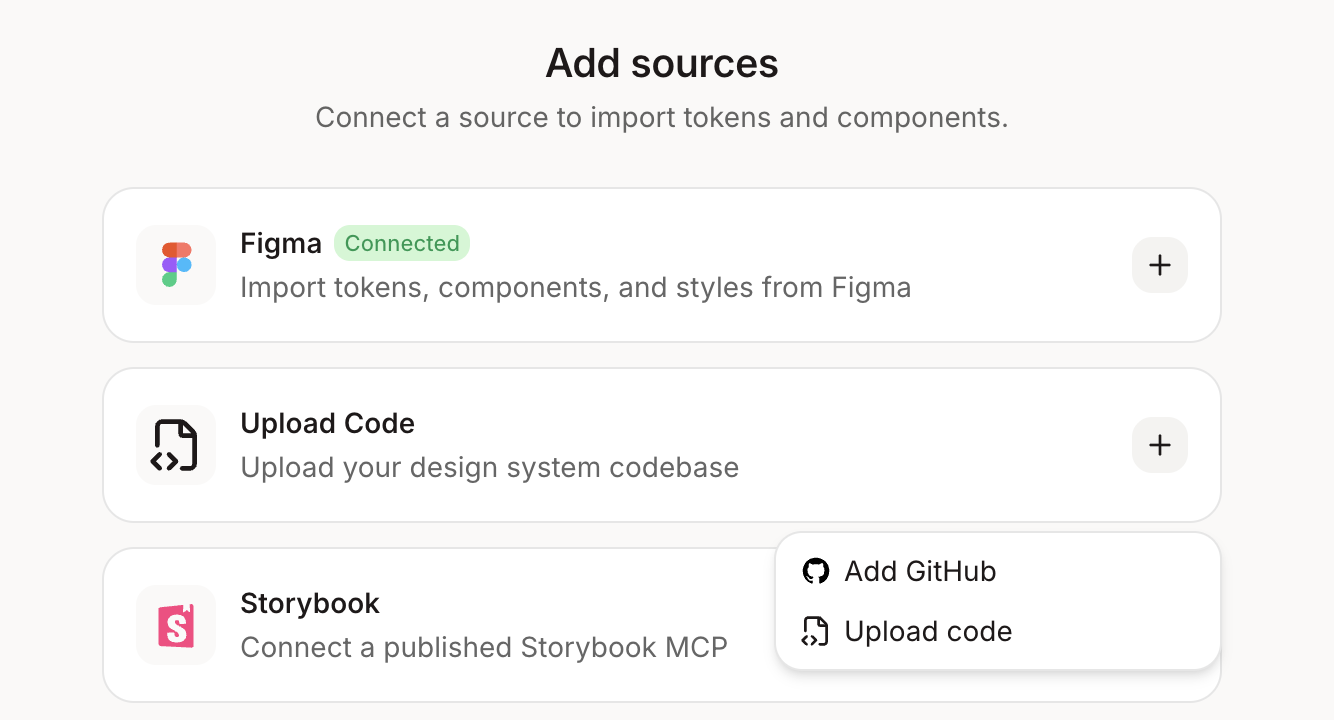
Task: Click "Upload your design system codebase" description
Action: [x=490, y=467]
